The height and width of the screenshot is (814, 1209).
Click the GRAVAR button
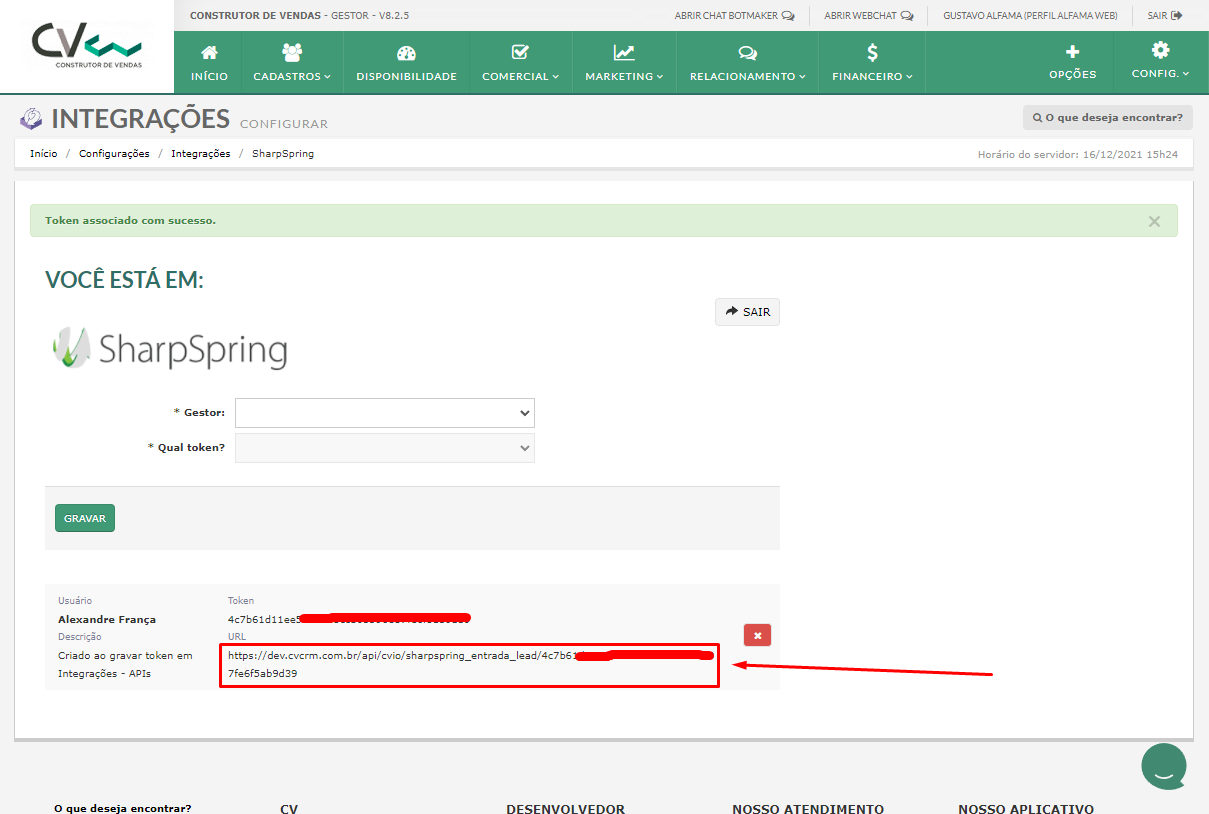pos(85,518)
